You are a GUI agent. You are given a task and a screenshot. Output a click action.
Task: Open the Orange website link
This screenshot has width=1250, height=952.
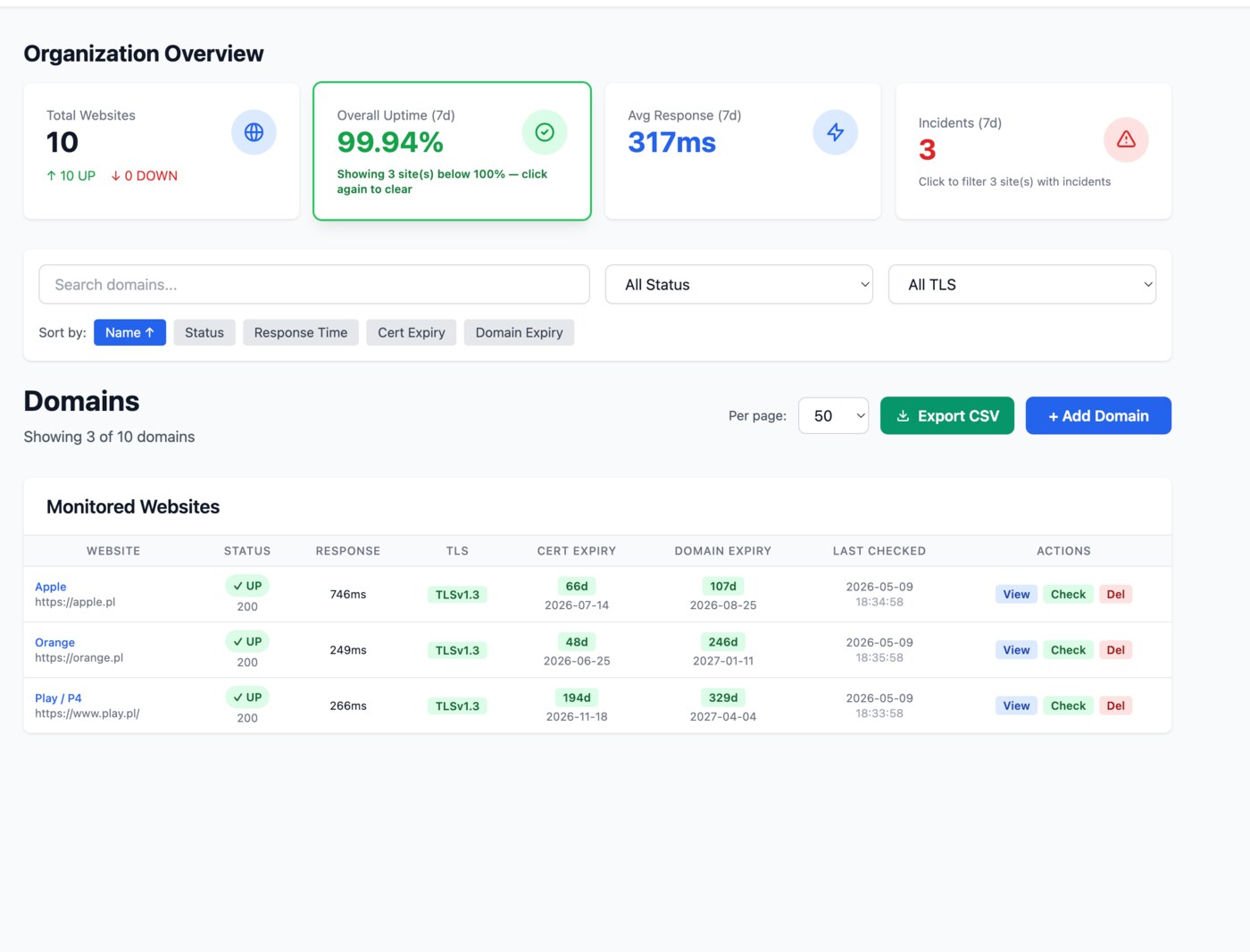click(x=54, y=642)
